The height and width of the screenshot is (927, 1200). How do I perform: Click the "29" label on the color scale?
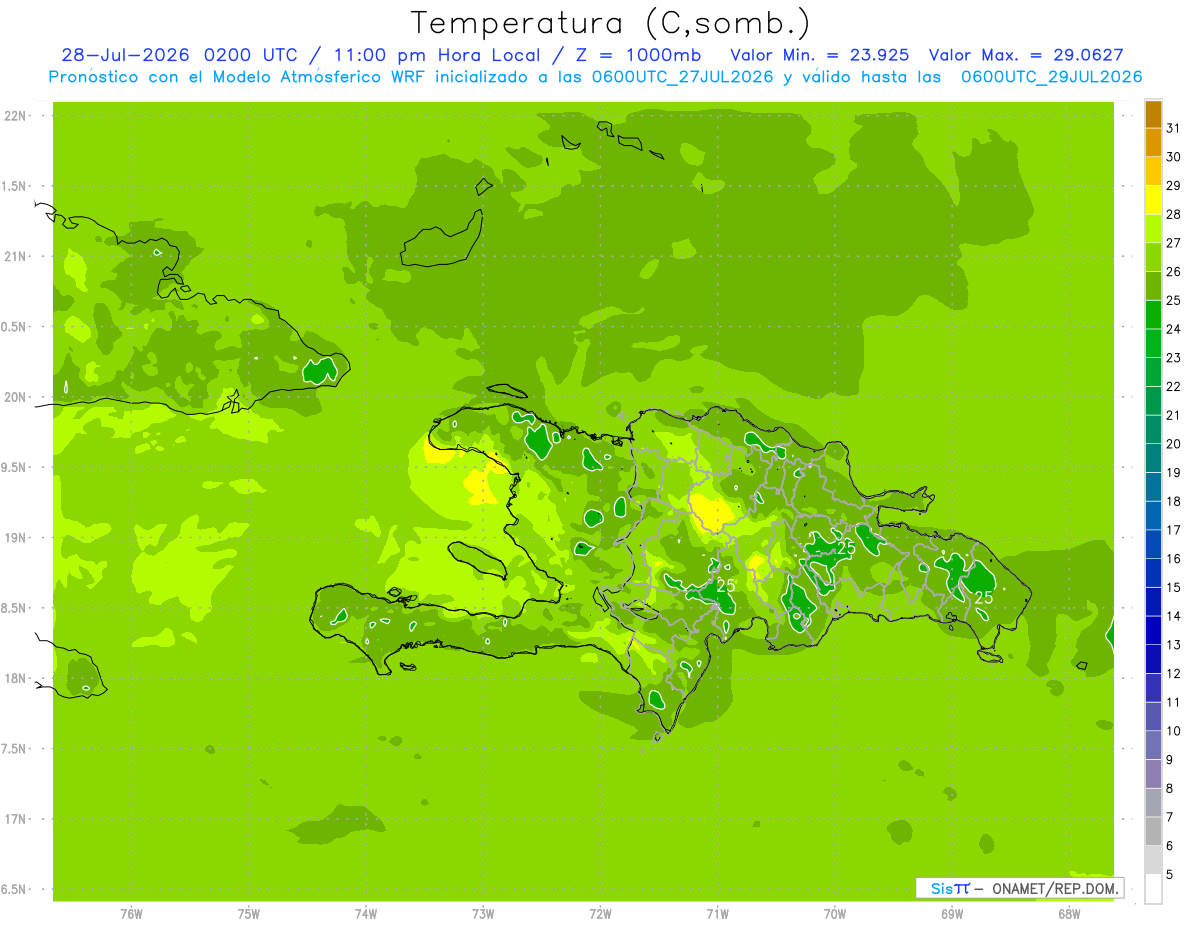click(1173, 185)
